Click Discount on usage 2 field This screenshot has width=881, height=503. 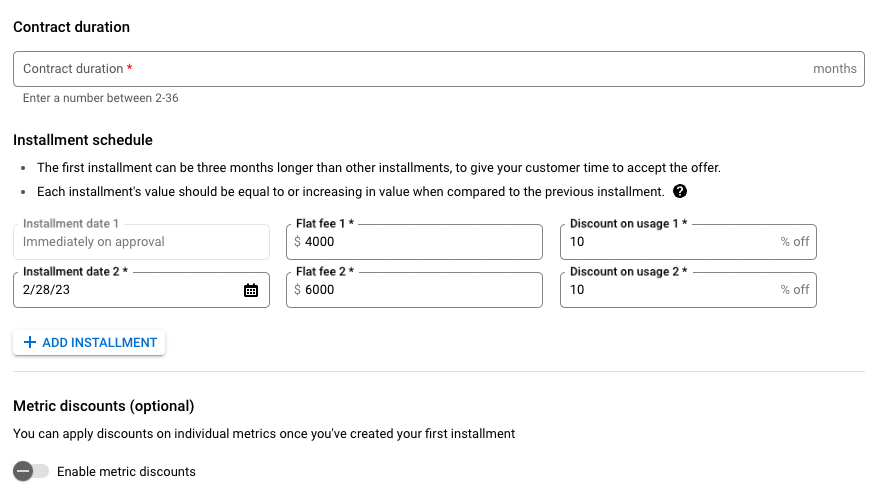tap(688, 290)
